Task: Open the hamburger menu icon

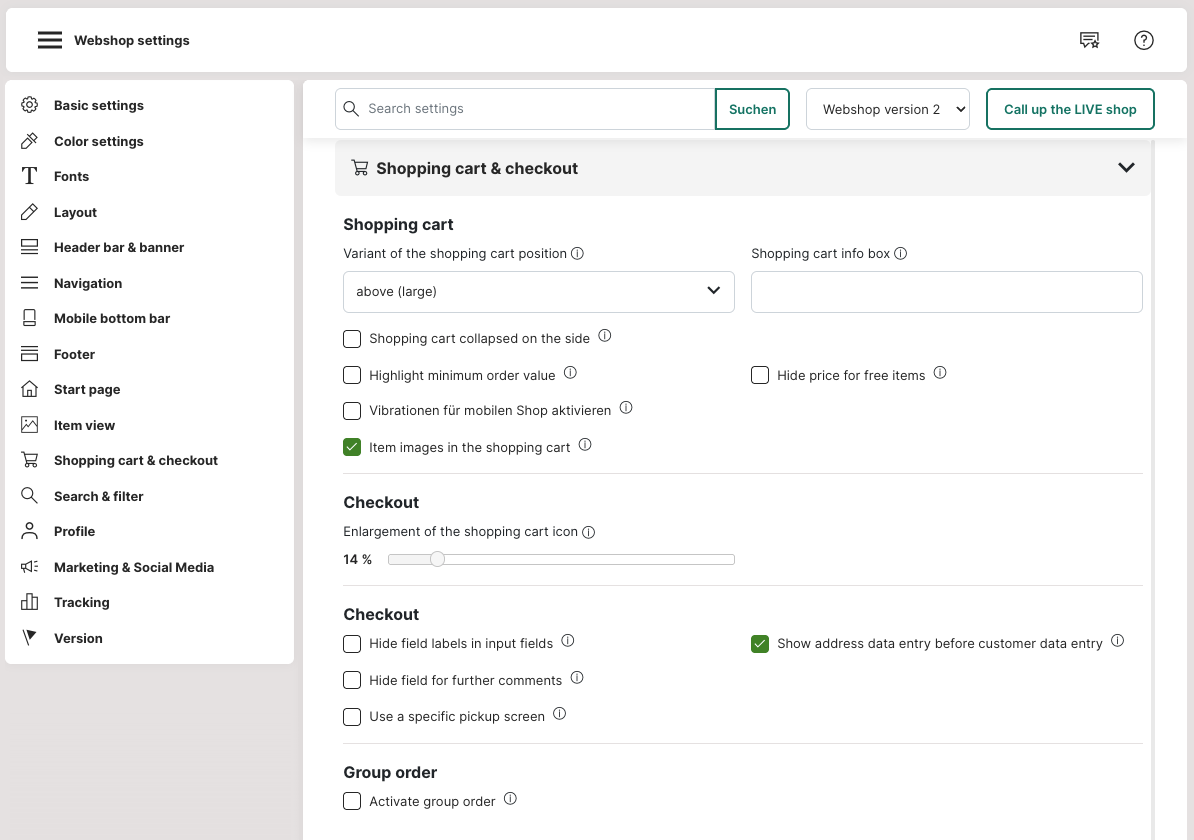Action: coord(50,40)
